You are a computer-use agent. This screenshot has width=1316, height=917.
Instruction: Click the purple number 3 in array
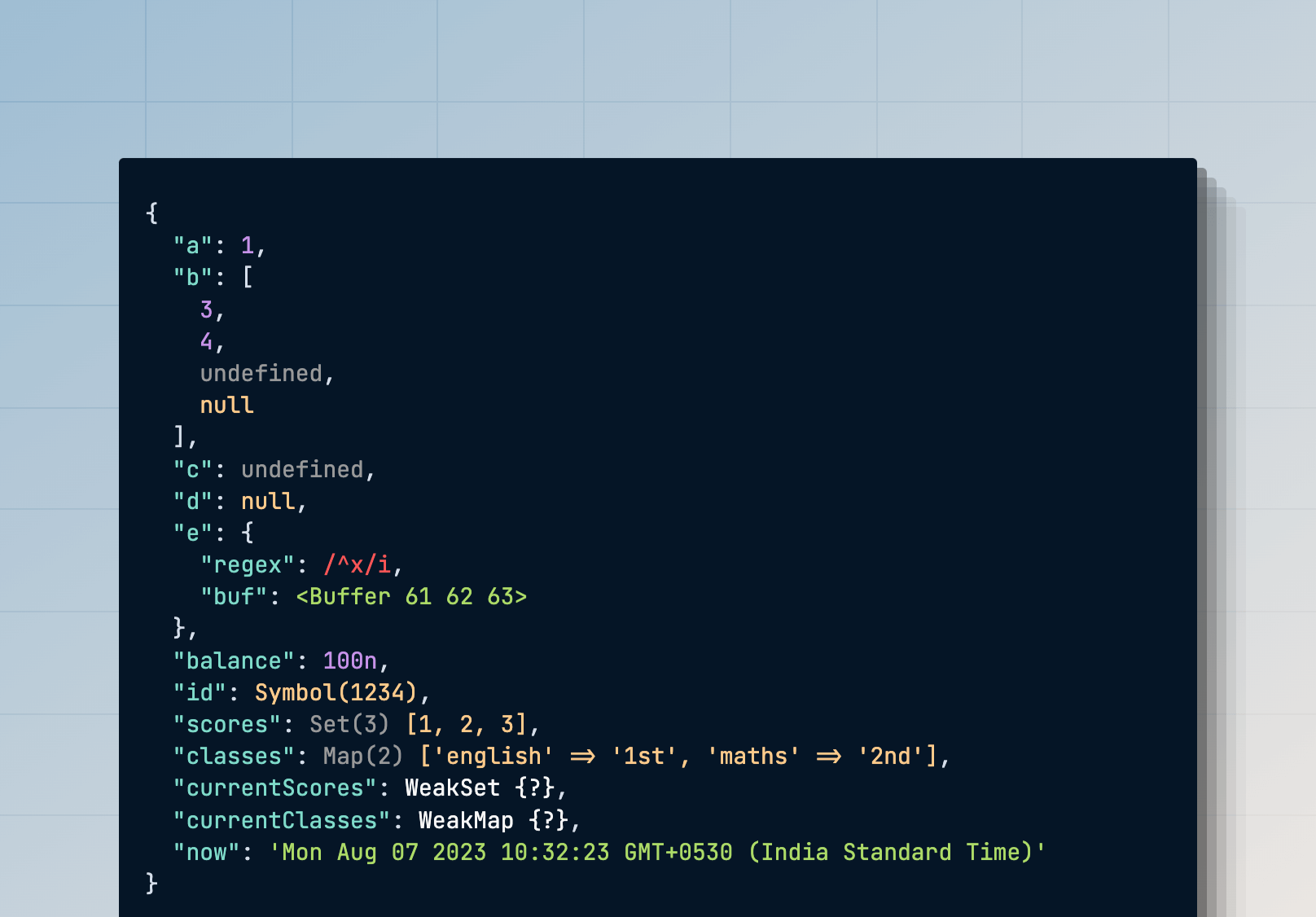coord(207,309)
